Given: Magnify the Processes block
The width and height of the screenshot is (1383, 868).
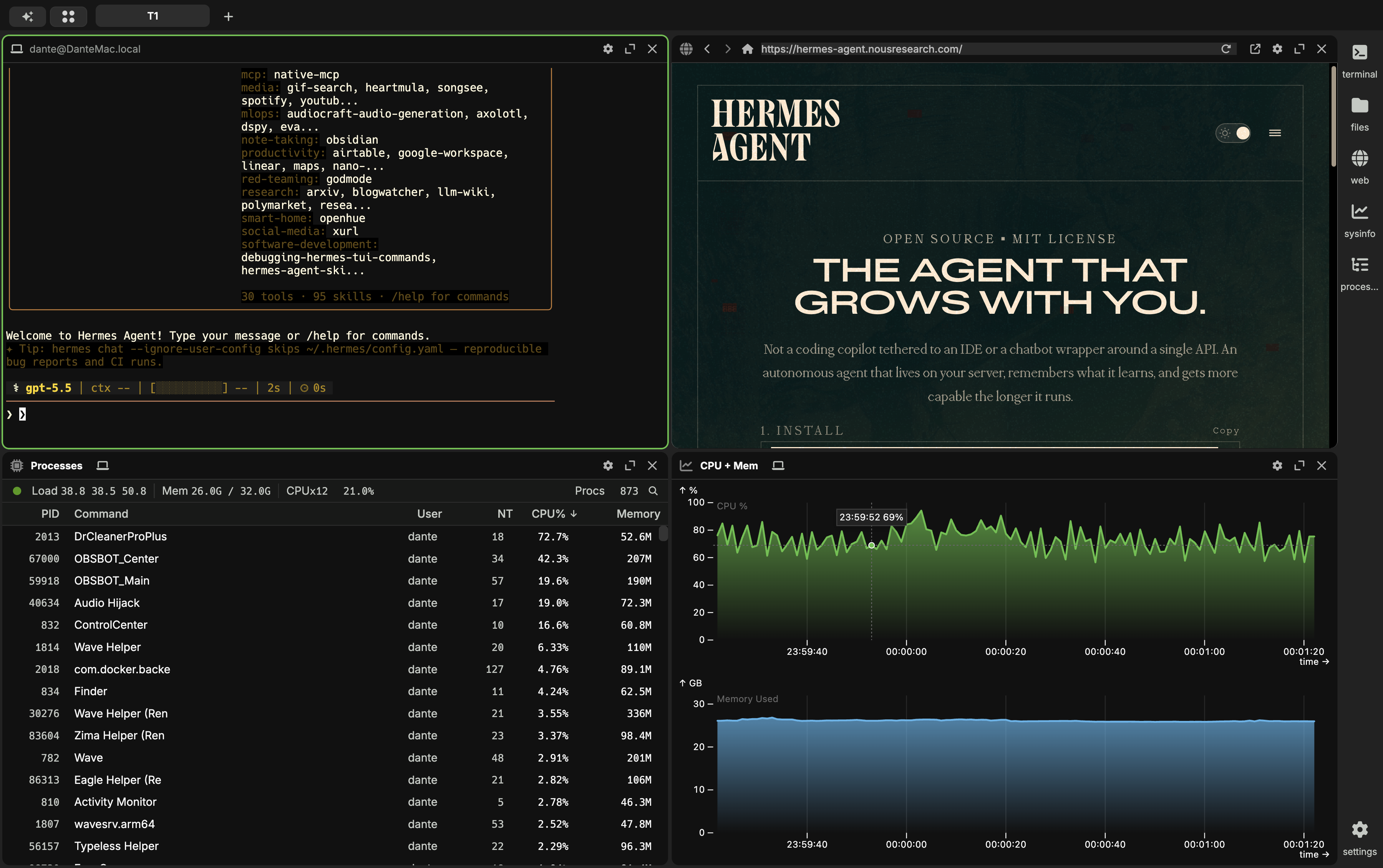Looking at the screenshot, I should (x=630, y=465).
